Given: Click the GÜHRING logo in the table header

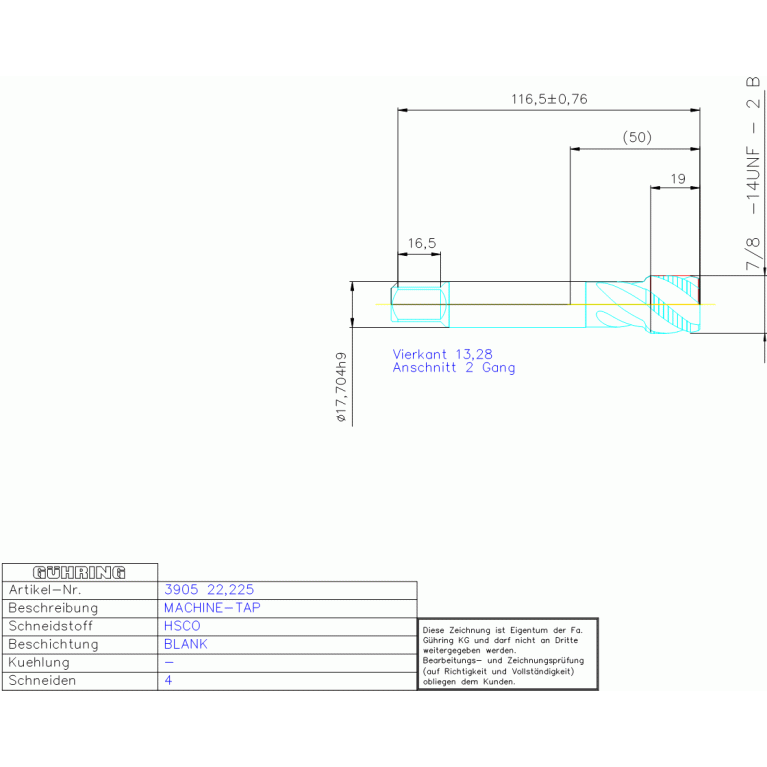Looking at the screenshot, I should pos(80,573).
